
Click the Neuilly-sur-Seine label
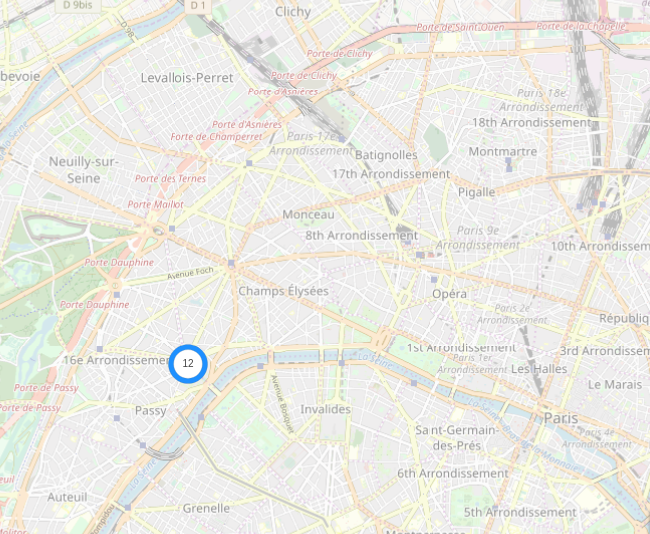coord(83,170)
